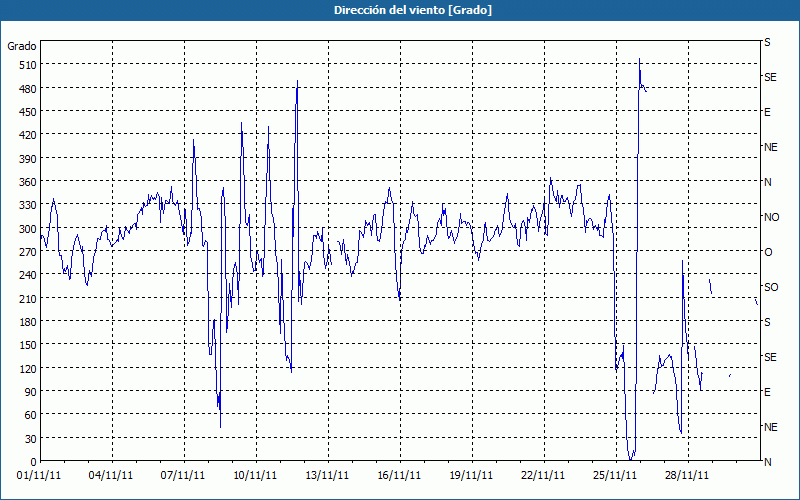Click the 28/11/11 date label
Screen dimensions: 800x500
point(687,476)
